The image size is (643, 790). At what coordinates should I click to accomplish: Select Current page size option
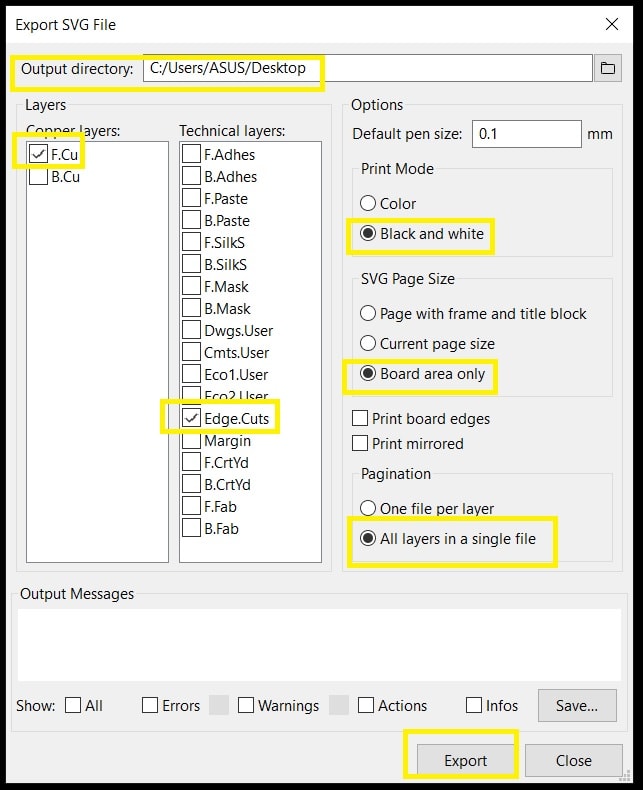(x=369, y=343)
